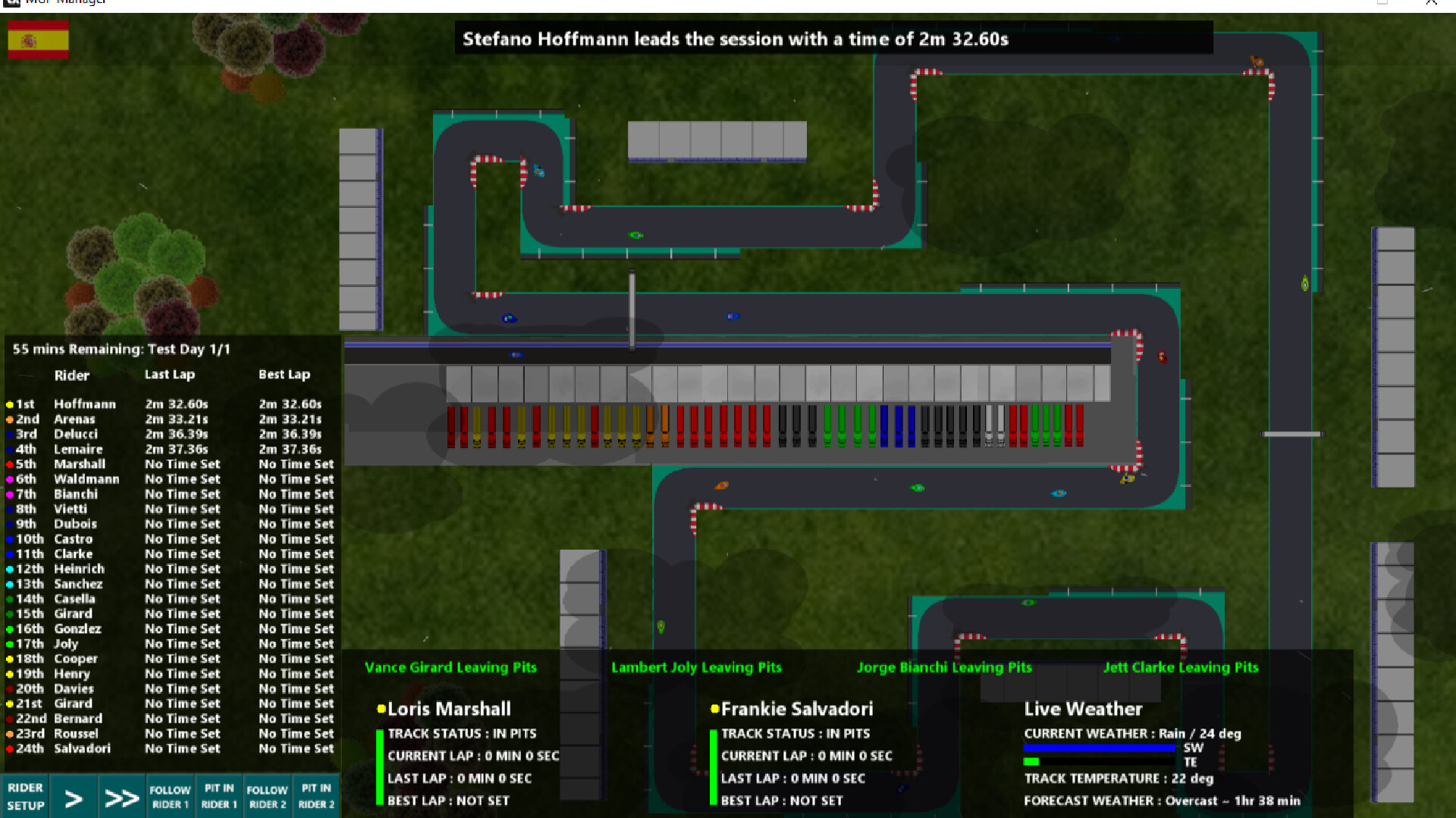Select Salvadori in the timing list
Image resolution: width=1456 pixels, height=818 pixels.
click(82, 748)
